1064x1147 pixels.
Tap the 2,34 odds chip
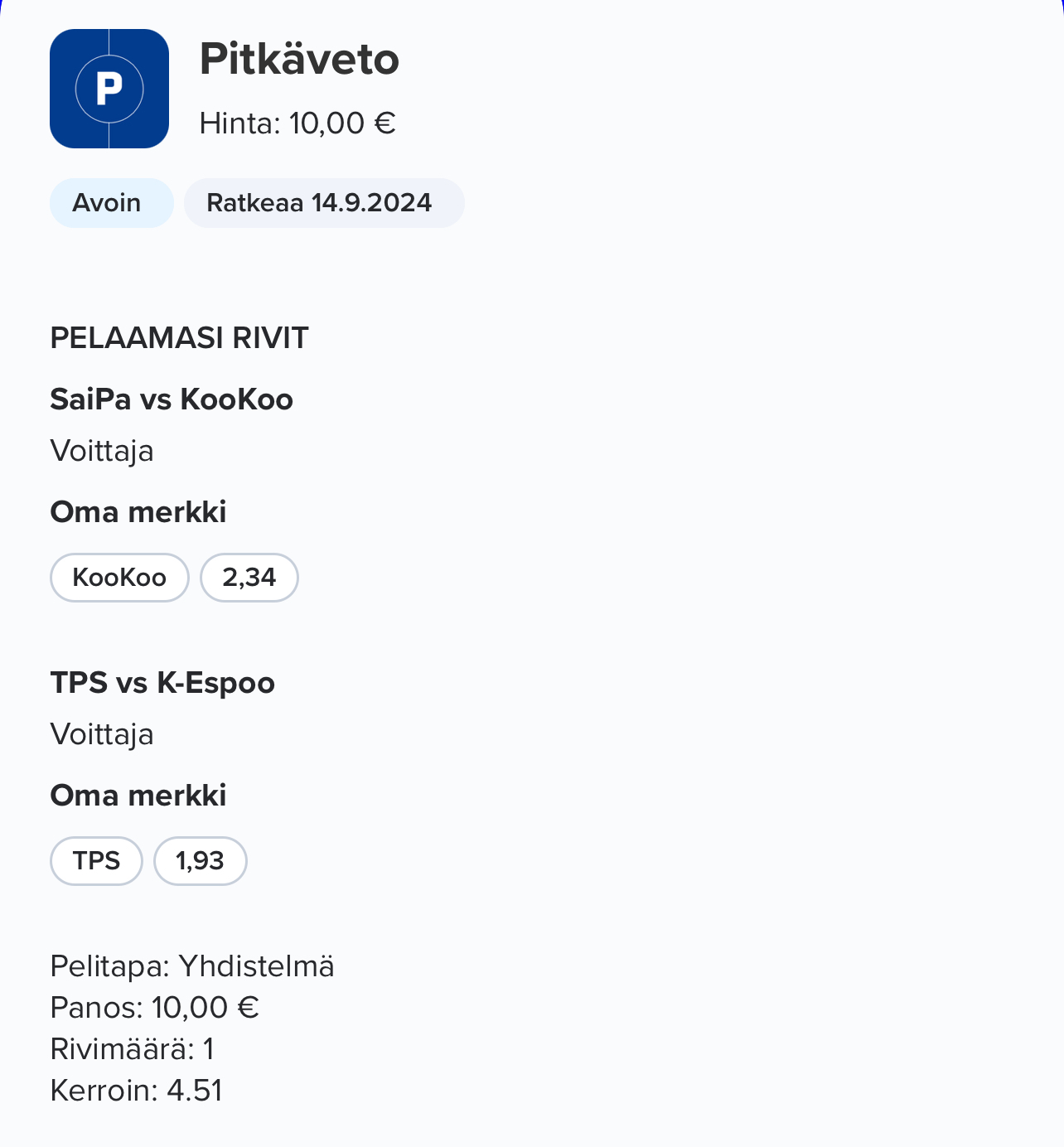(x=249, y=578)
